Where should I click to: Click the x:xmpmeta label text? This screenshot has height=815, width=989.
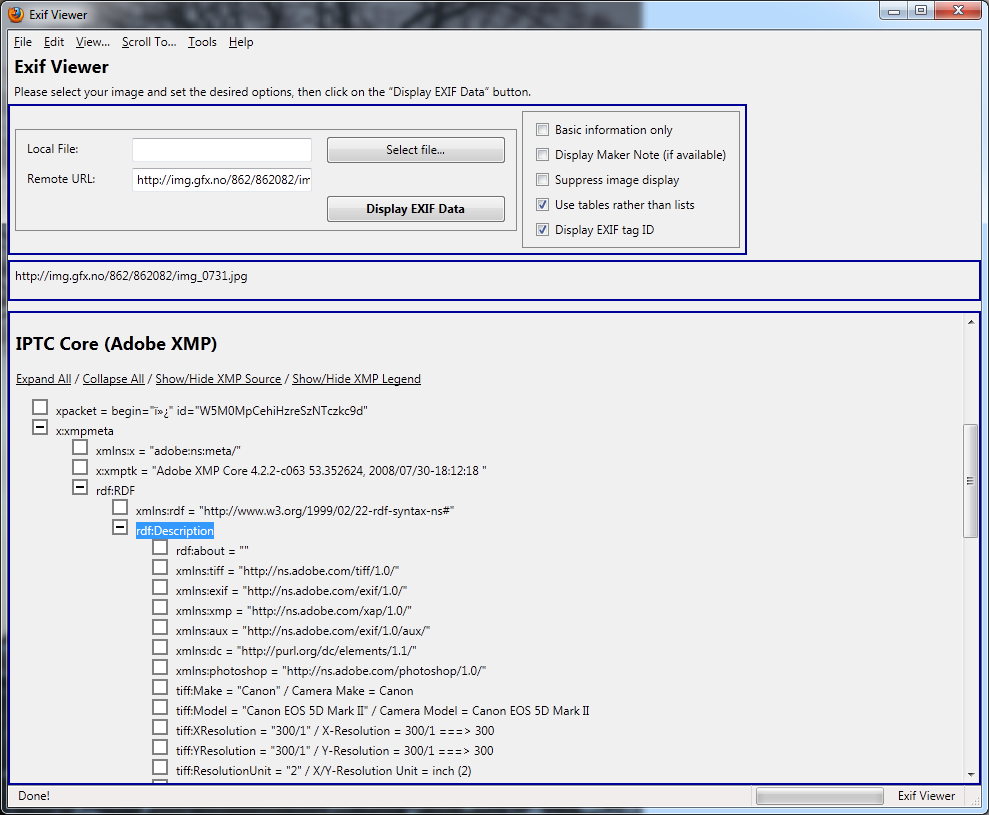[85, 431]
